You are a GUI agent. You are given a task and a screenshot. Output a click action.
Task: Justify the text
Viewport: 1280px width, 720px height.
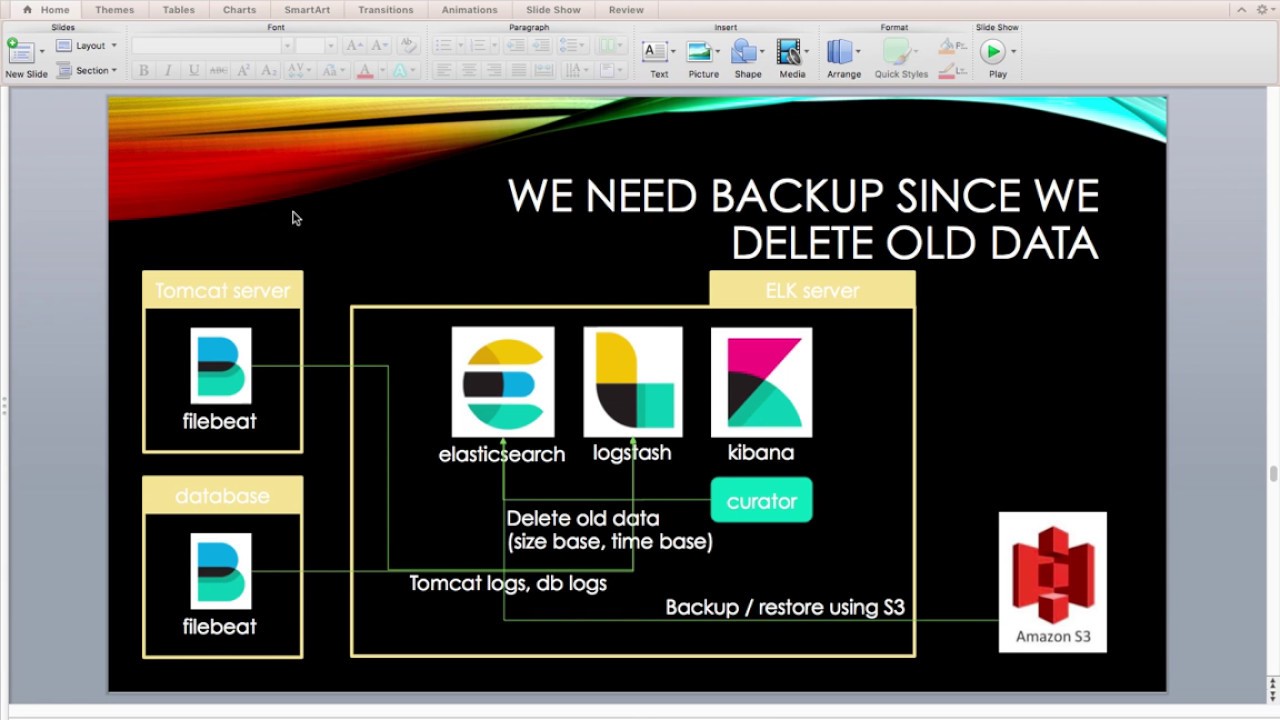click(518, 70)
